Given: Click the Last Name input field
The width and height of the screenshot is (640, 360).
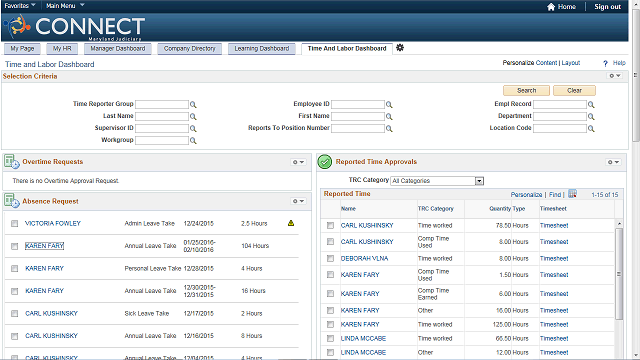Looking at the screenshot, I should pos(162,116).
